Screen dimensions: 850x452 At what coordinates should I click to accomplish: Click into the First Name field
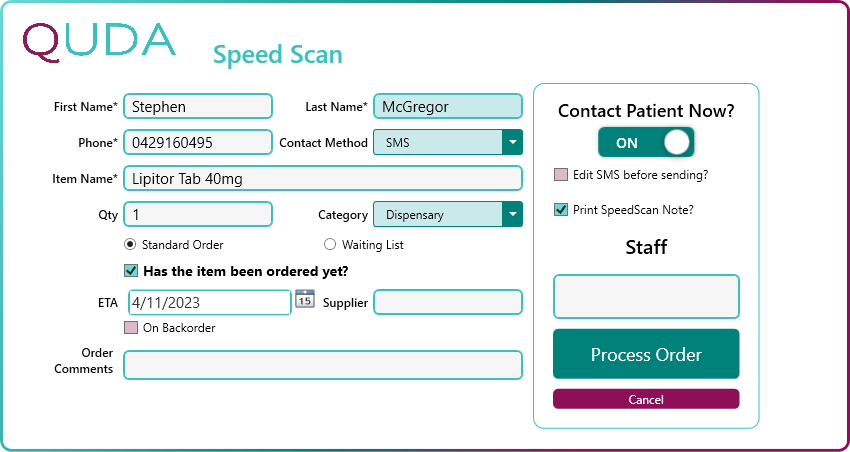198,107
